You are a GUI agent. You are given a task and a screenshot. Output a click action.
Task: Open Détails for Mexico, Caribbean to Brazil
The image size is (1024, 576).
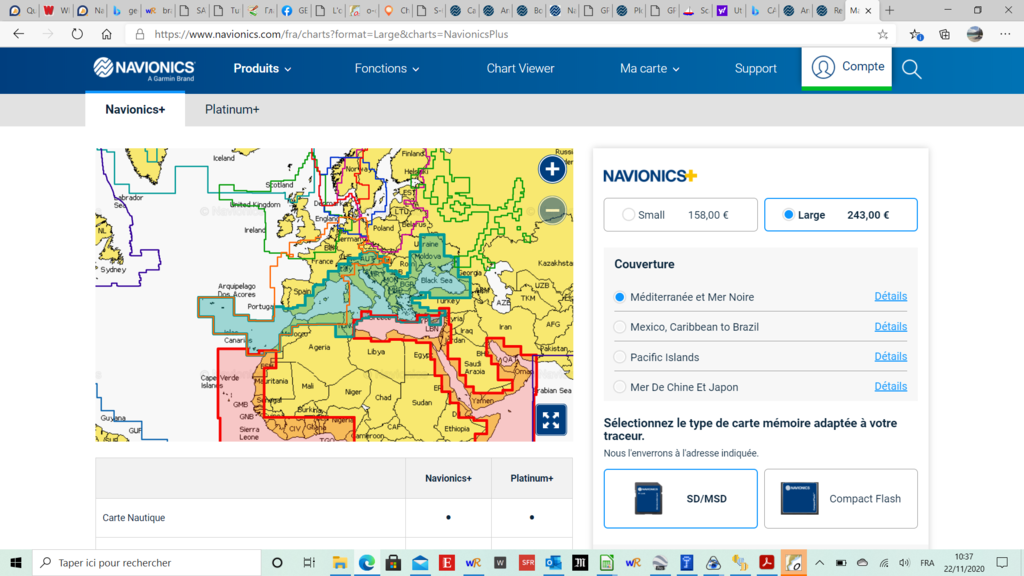(891, 327)
